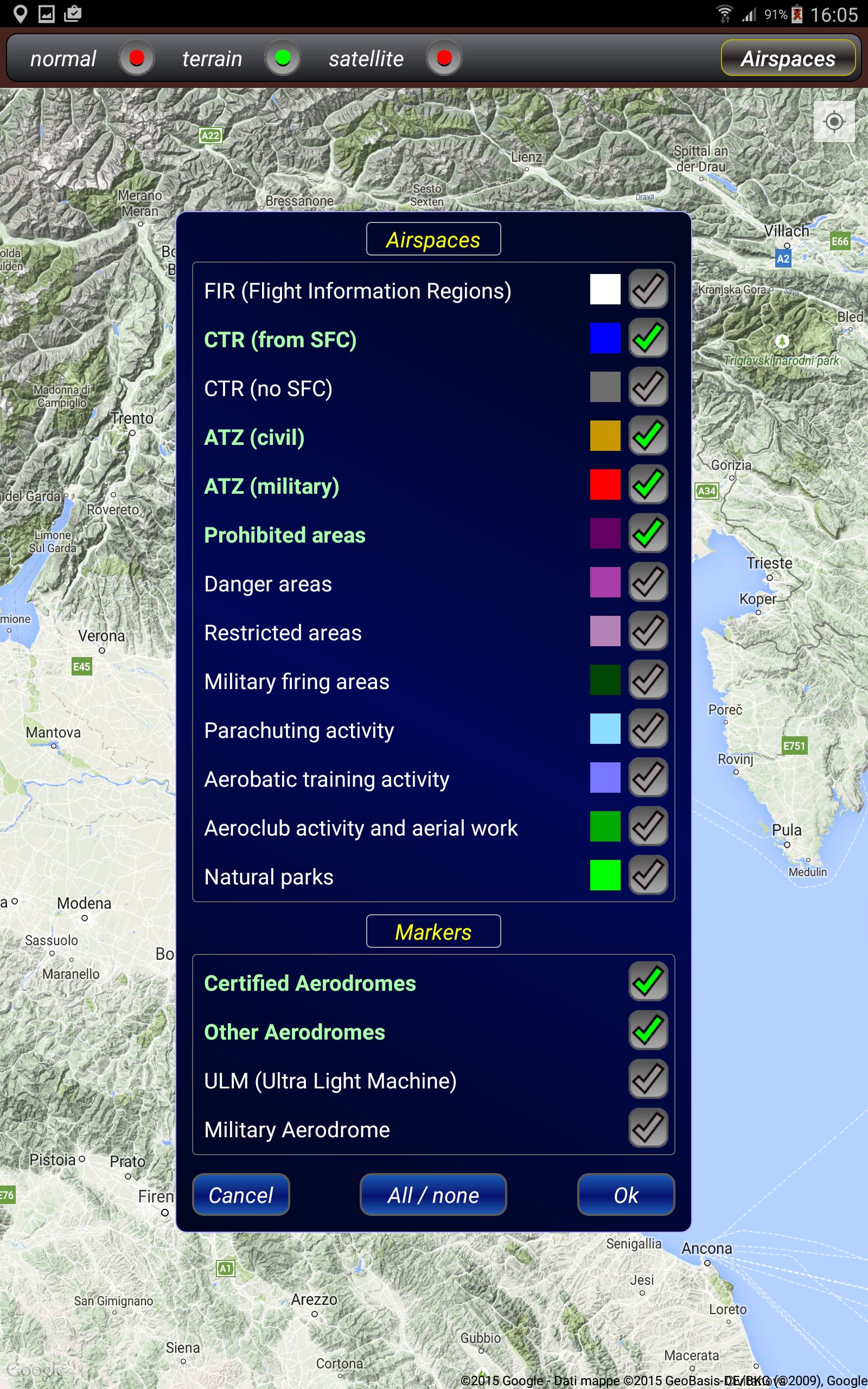Image resolution: width=868 pixels, height=1389 pixels.
Task: Click the A34 road shield near Gorizia
Action: [707, 490]
